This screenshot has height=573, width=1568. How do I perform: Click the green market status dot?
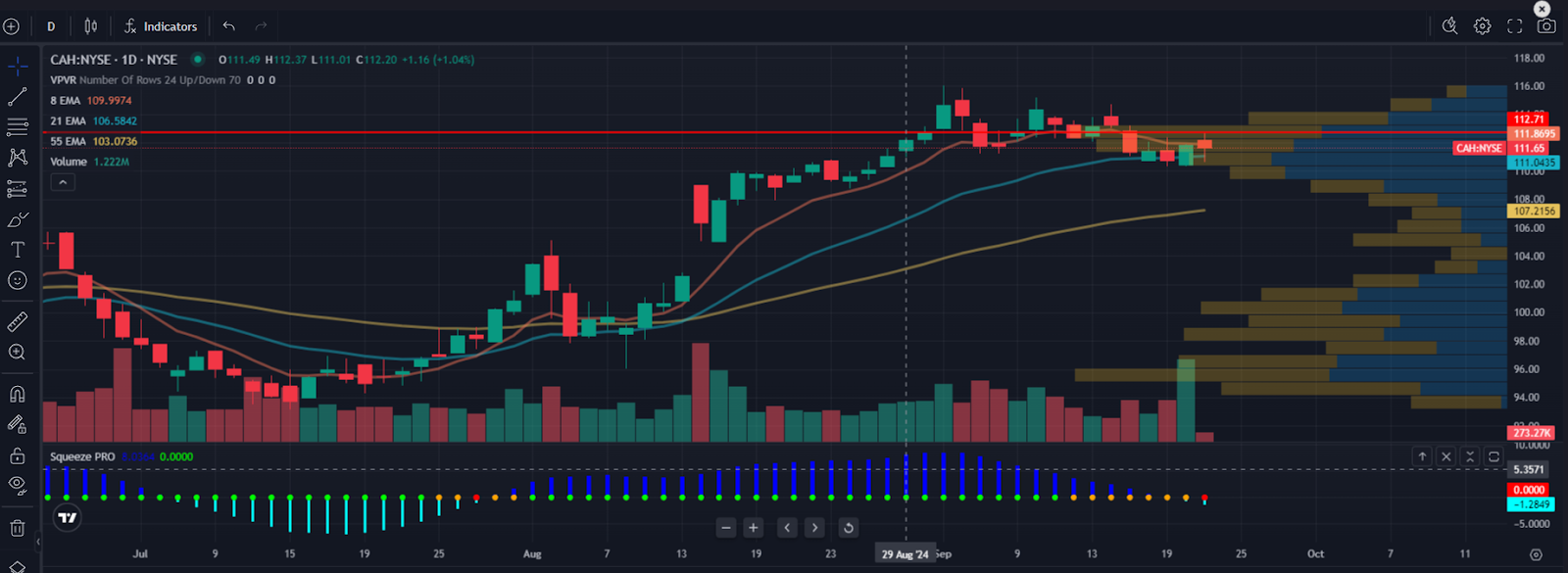coord(198,60)
